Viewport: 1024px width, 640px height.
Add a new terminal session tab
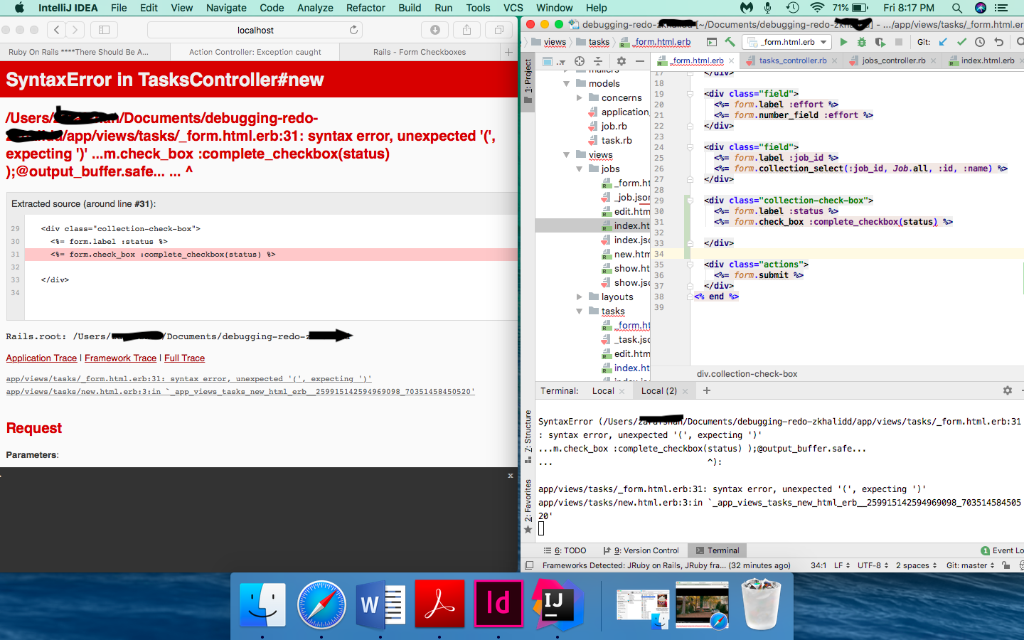pyautogui.click(x=707, y=391)
